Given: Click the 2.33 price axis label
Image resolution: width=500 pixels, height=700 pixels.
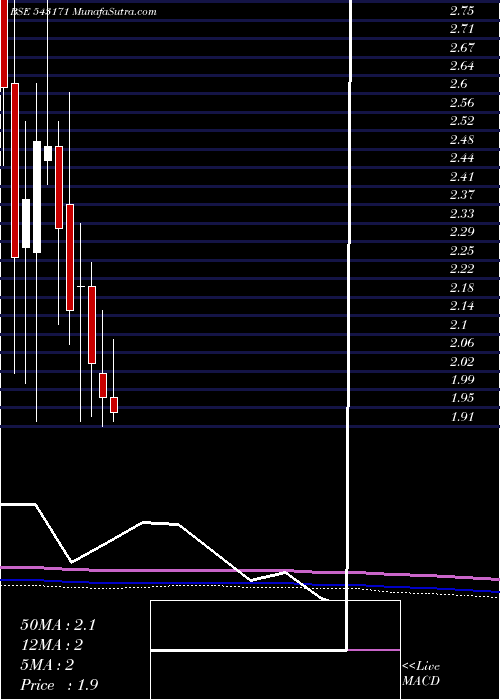Looking at the screenshot, I should (462, 214).
